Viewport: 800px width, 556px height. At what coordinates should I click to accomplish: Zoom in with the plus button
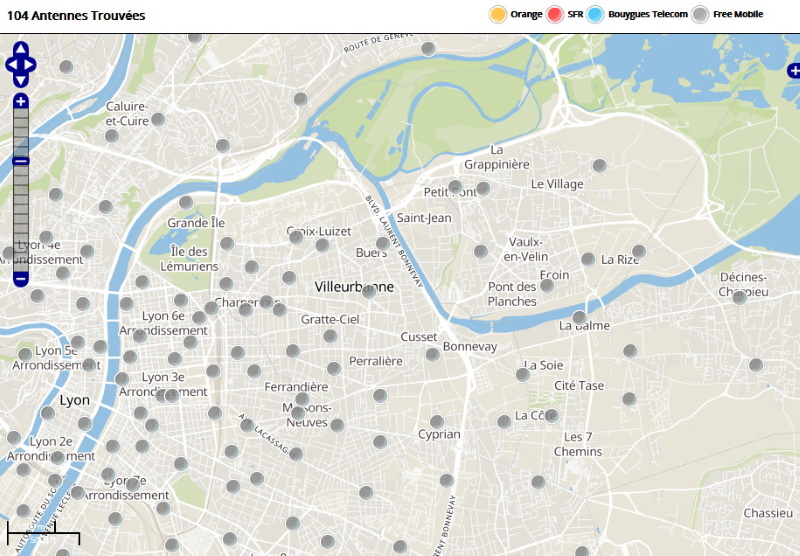[x=21, y=101]
